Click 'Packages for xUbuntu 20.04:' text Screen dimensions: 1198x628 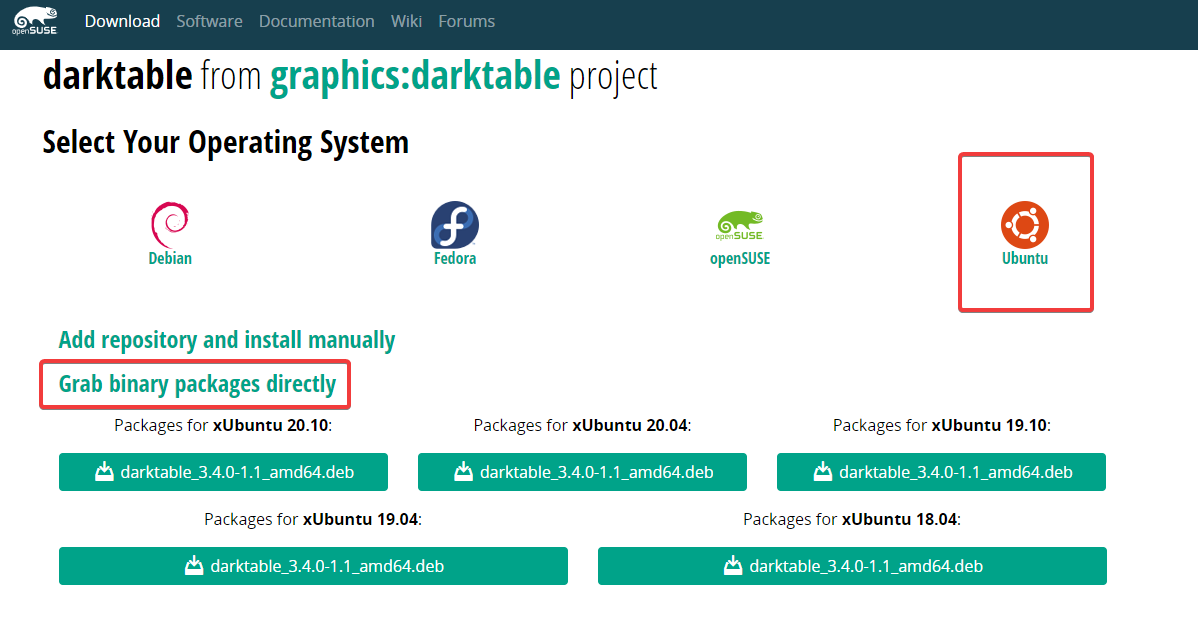point(582,426)
